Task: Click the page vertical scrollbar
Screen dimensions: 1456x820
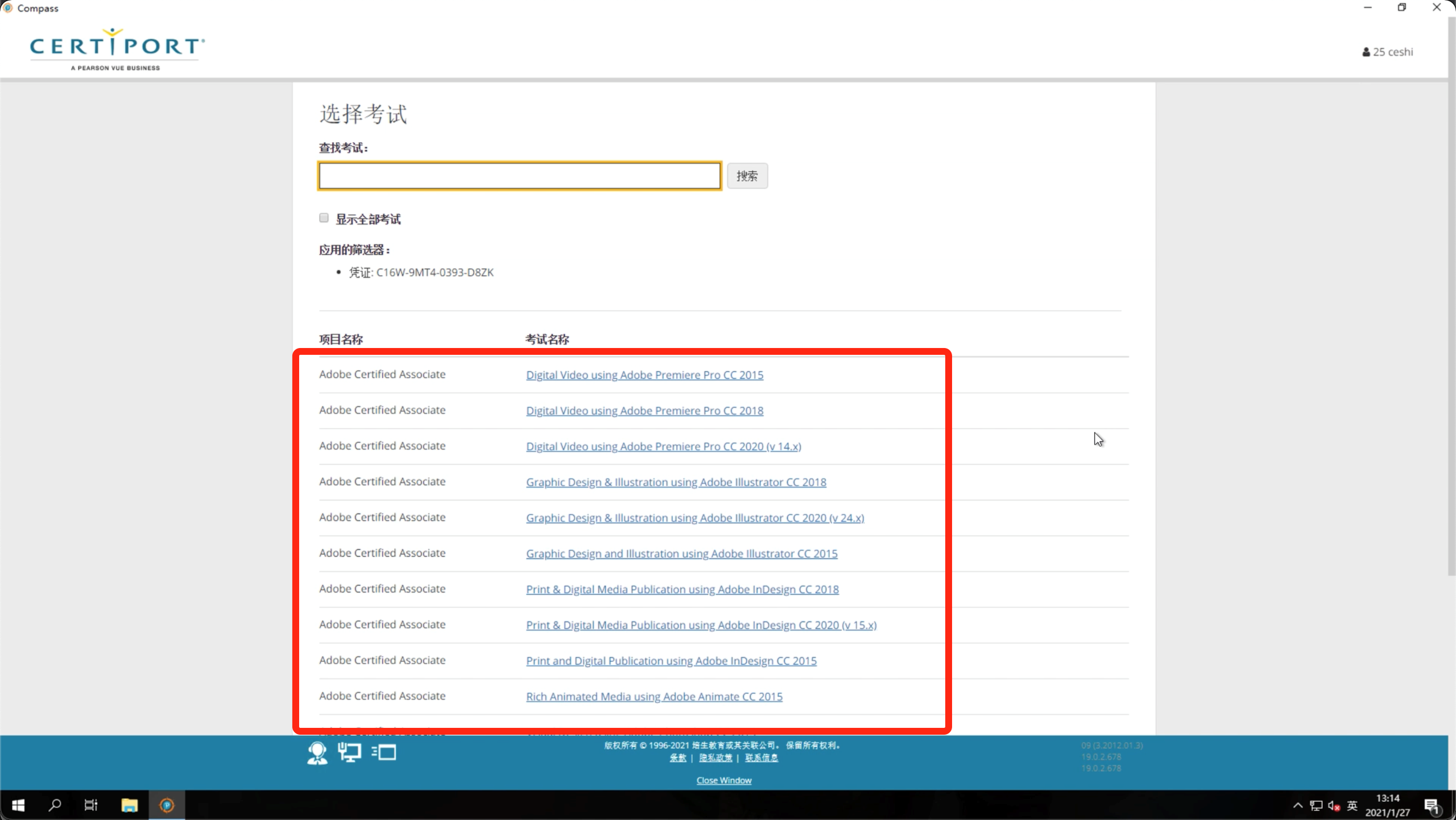Action: click(x=1451, y=296)
